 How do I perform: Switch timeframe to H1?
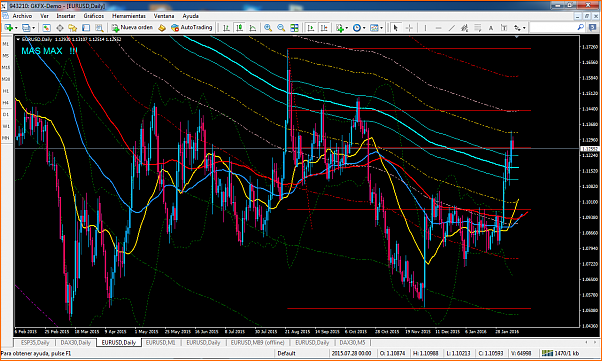pos(6,91)
